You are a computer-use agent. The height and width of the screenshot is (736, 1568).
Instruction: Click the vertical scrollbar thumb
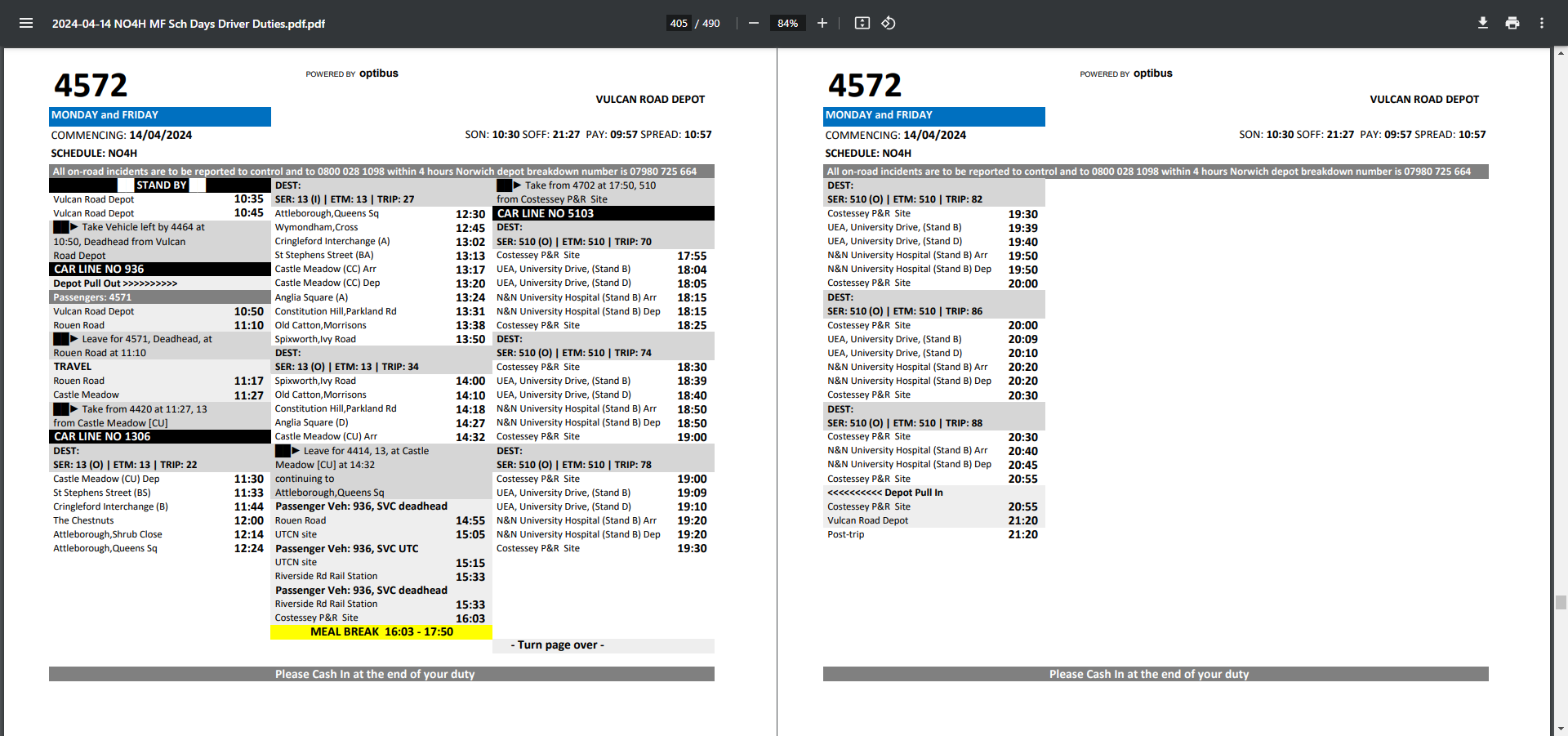click(x=1561, y=603)
